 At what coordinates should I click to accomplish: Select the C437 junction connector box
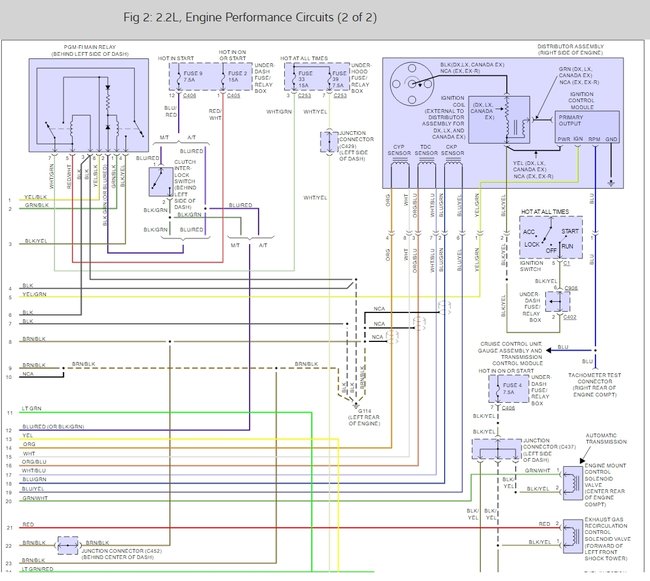coord(497,449)
